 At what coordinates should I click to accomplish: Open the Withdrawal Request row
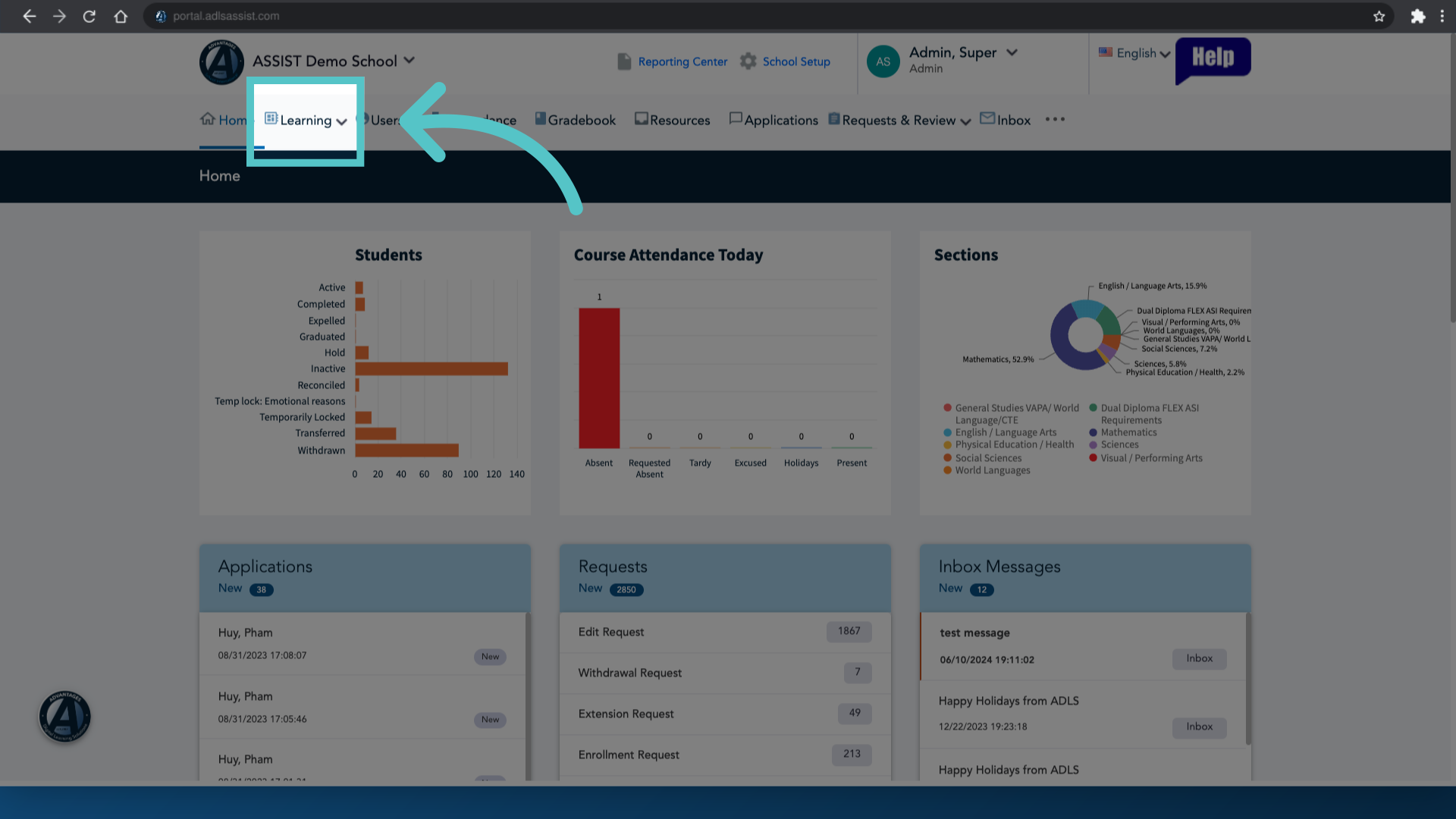coord(725,673)
